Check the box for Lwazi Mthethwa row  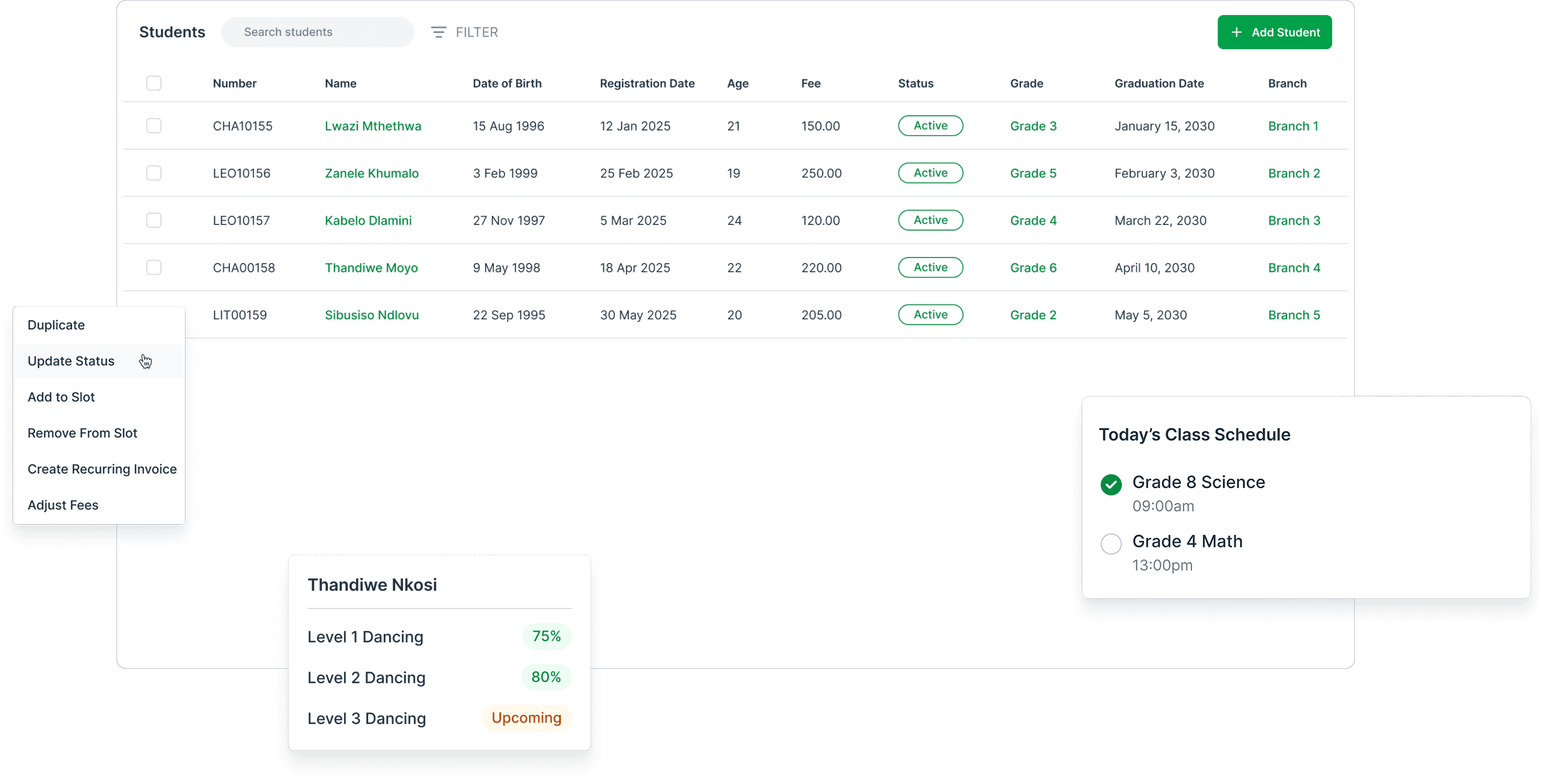click(x=154, y=126)
